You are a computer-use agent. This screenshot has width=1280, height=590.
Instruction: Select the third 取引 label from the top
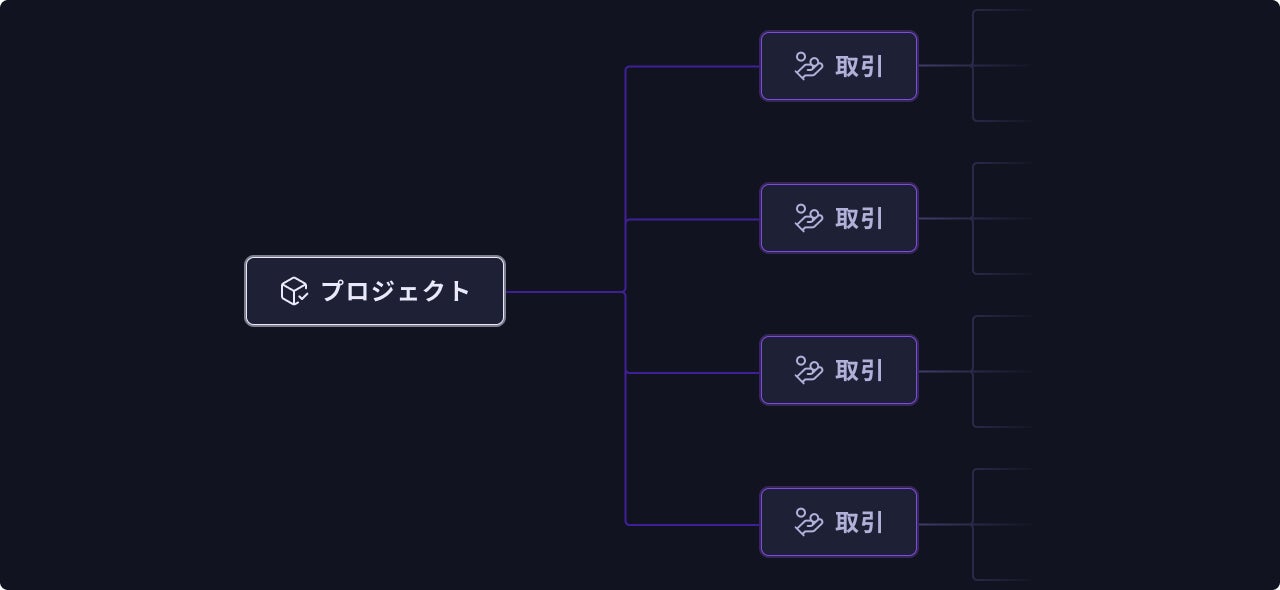coord(859,370)
